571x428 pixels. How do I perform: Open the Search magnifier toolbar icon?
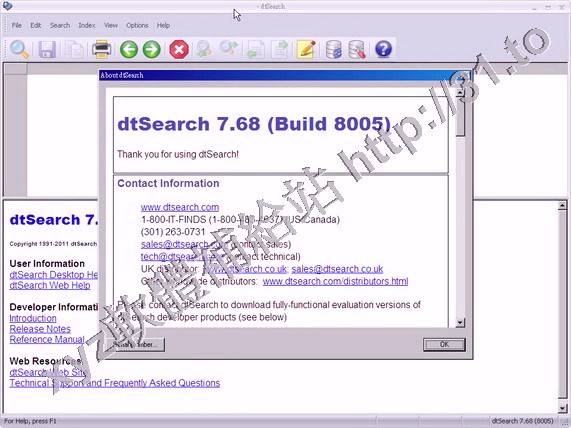click(19, 49)
